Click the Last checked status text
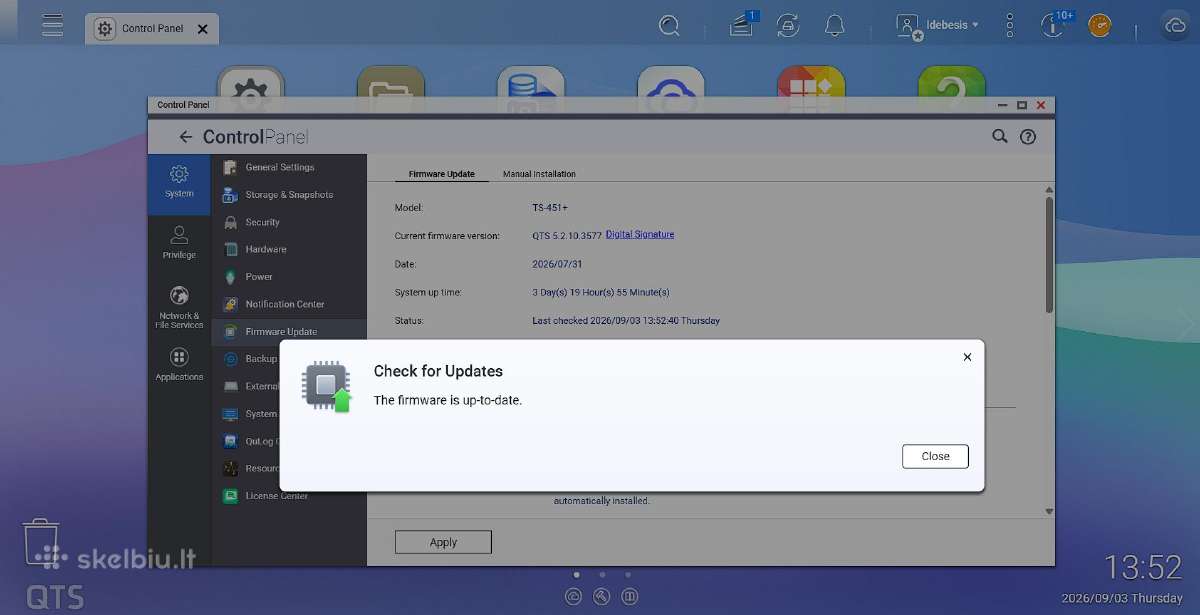This screenshot has height=615, width=1200. [x=626, y=321]
